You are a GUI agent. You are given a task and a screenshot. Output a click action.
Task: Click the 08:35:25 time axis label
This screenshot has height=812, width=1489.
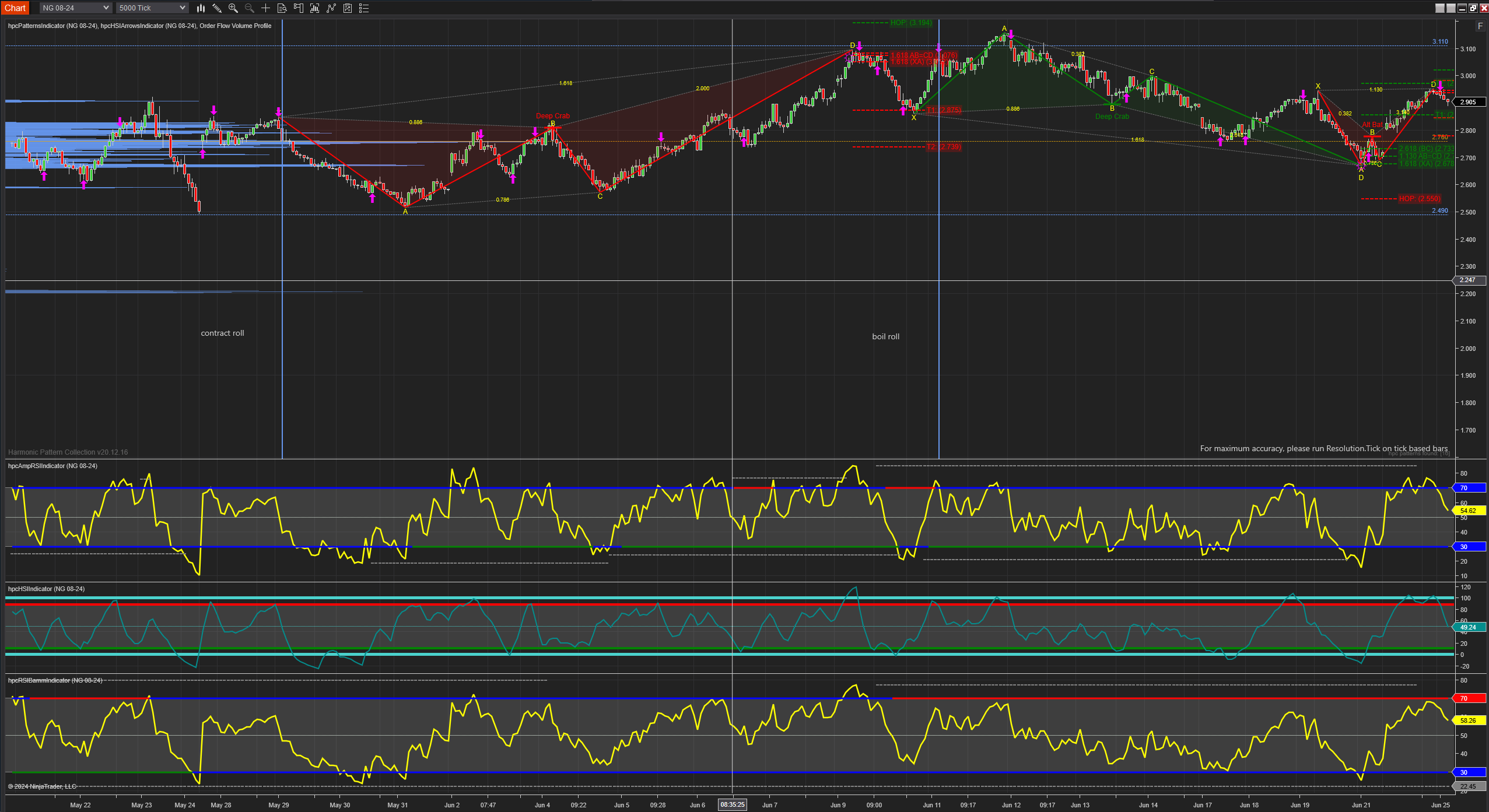(x=732, y=805)
